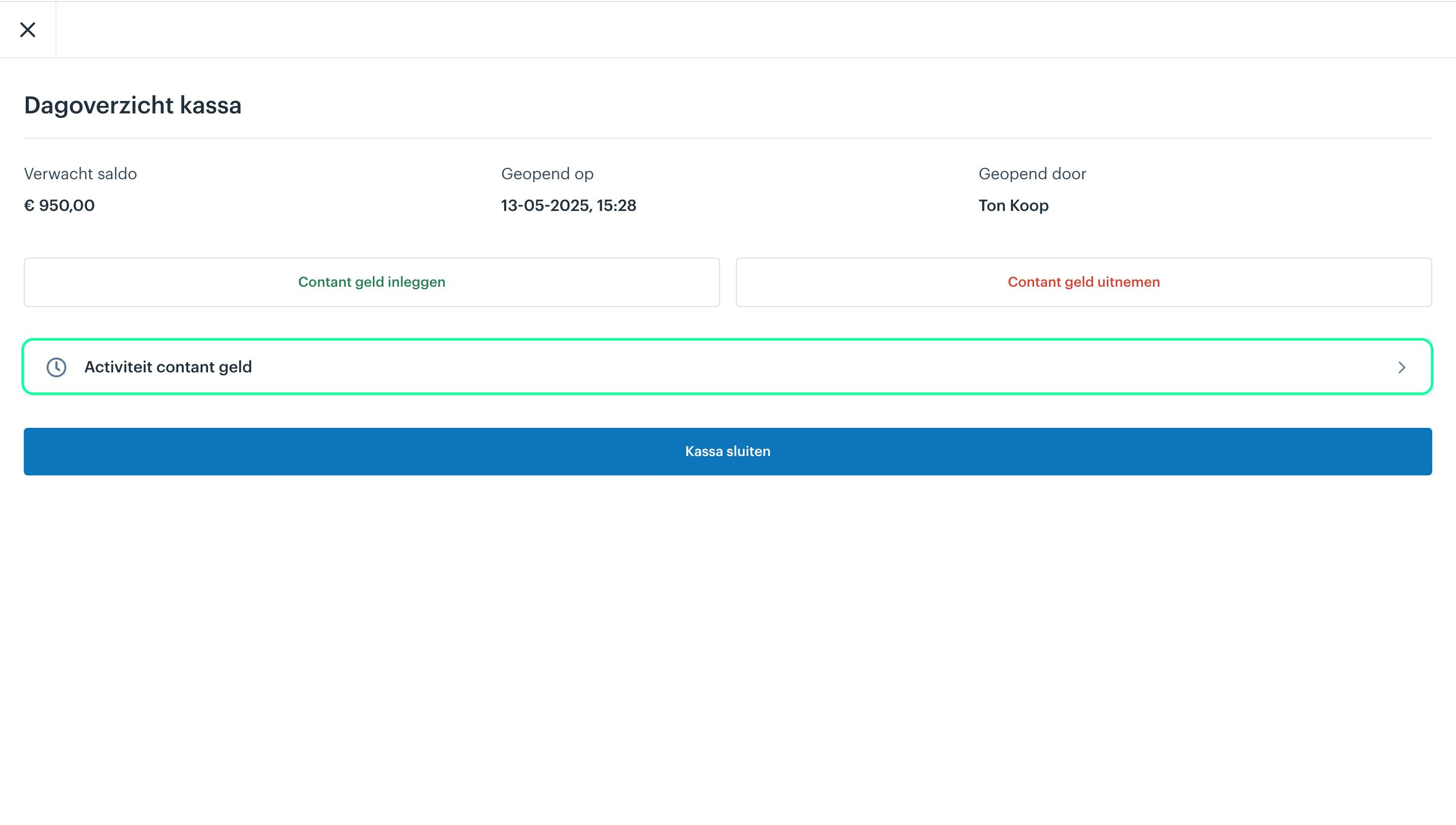Click the divider line under Dagoverzicht kassa
Screen dimensions: 1456x825
728,138
